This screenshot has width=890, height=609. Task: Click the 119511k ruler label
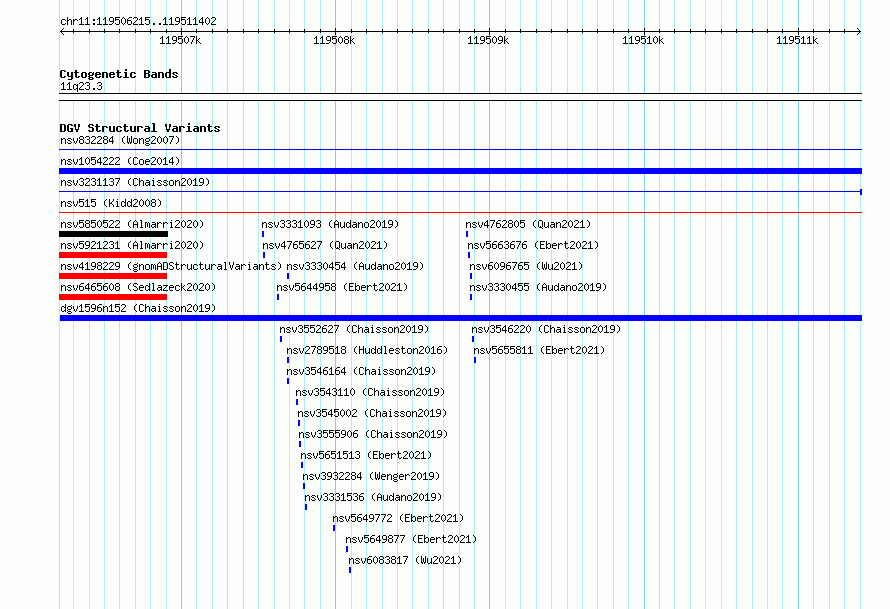[797, 40]
